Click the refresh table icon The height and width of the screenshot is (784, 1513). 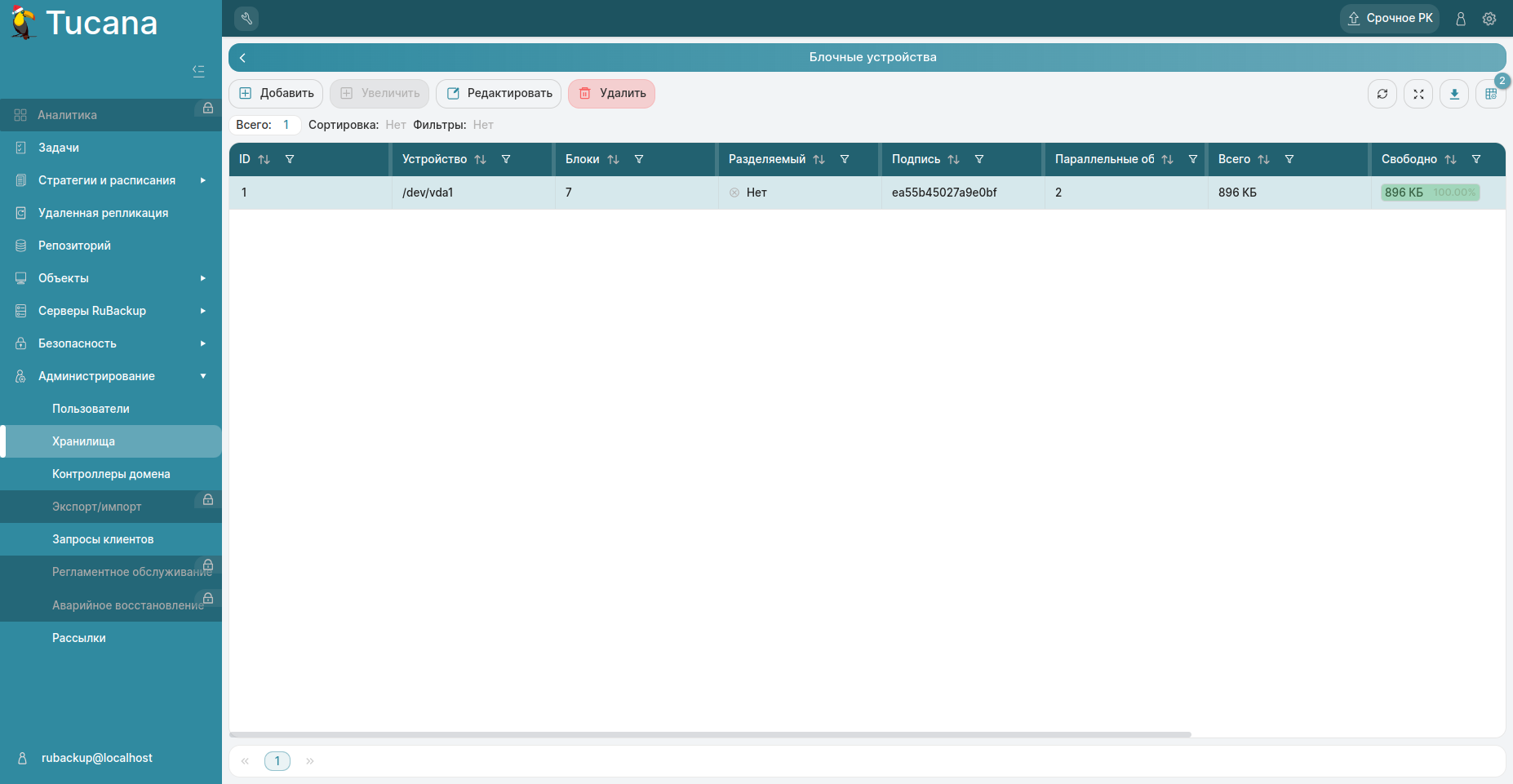(1382, 94)
